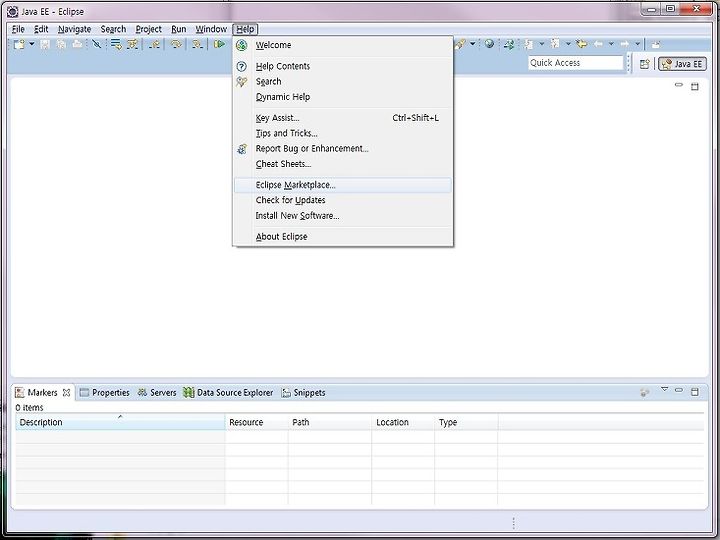Viewport: 720px width, 540px height.
Task: Click the Pin Editor toolbar icon
Action: pos(656,44)
